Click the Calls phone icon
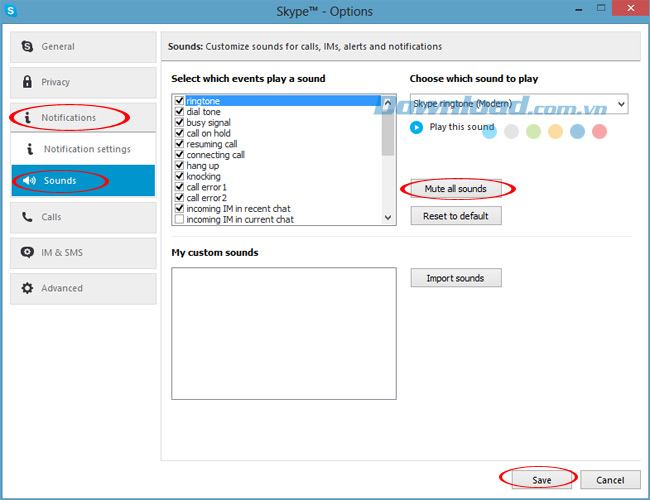The width and height of the screenshot is (650, 500). click(27, 216)
